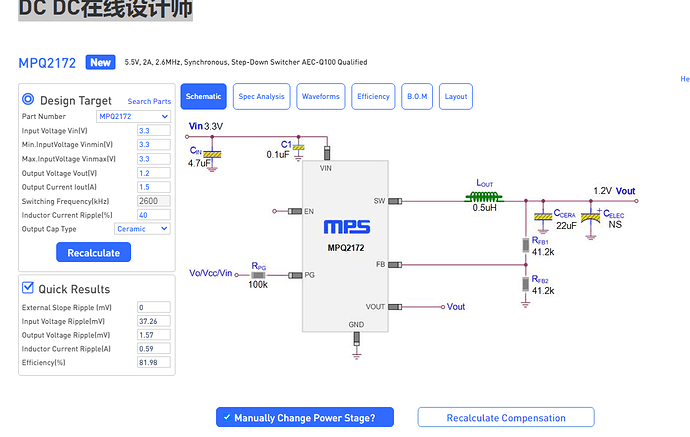Click the Search Parts link
The image size is (690, 437).
point(149,101)
